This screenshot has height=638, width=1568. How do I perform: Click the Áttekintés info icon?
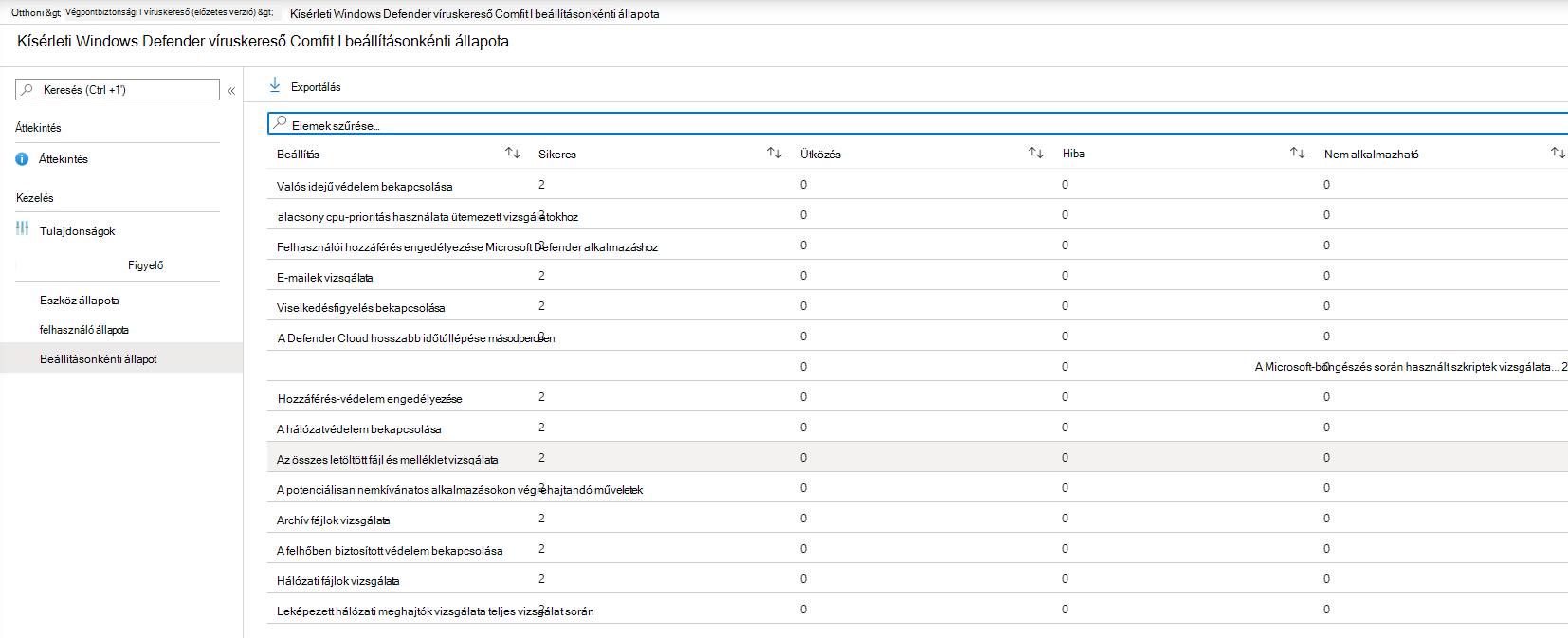tap(22, 159)
